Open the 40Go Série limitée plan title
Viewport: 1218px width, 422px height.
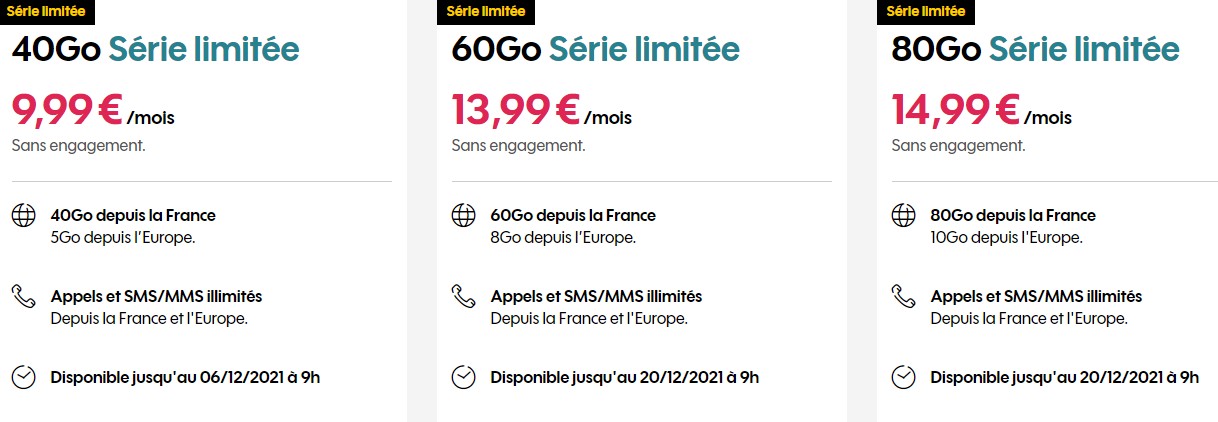point(155,49)
